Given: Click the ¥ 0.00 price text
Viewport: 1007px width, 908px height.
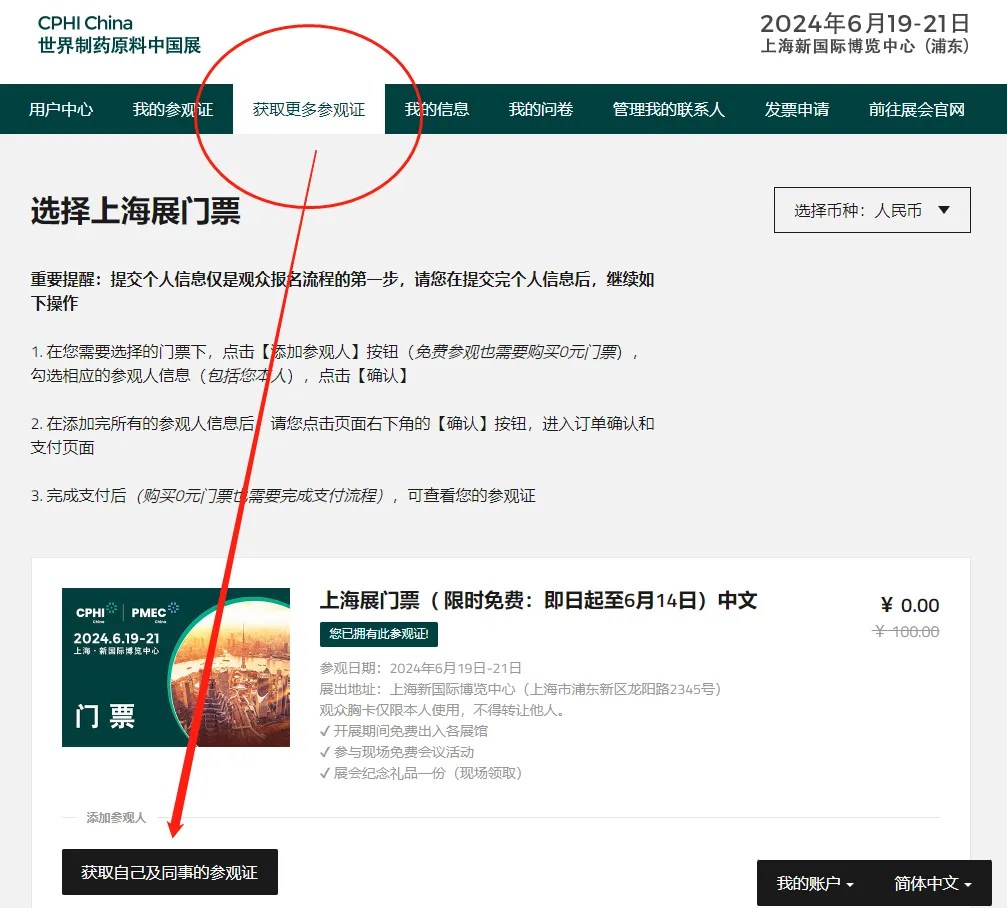Looking at the screenshot, I should click(909, 605).
